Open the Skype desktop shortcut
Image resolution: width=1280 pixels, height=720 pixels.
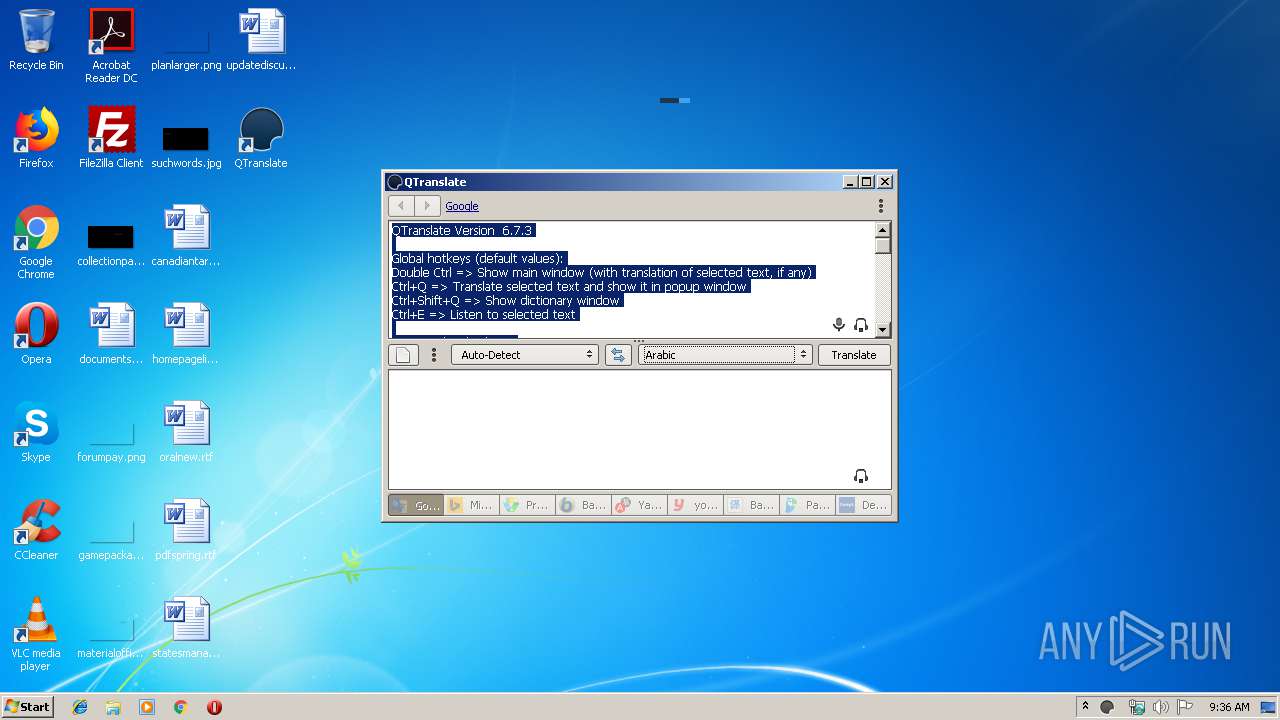pyautogui.click(x=36, y=432)
